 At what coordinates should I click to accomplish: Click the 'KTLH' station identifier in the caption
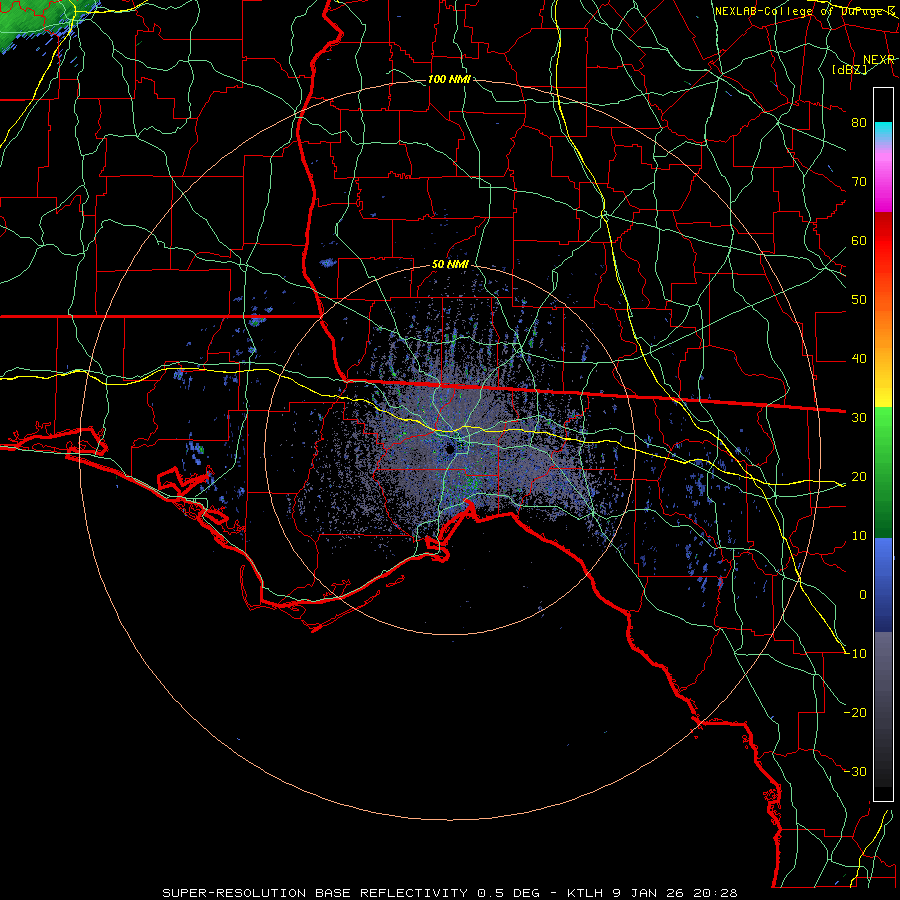pyautogui.click(x=587, y=893)
